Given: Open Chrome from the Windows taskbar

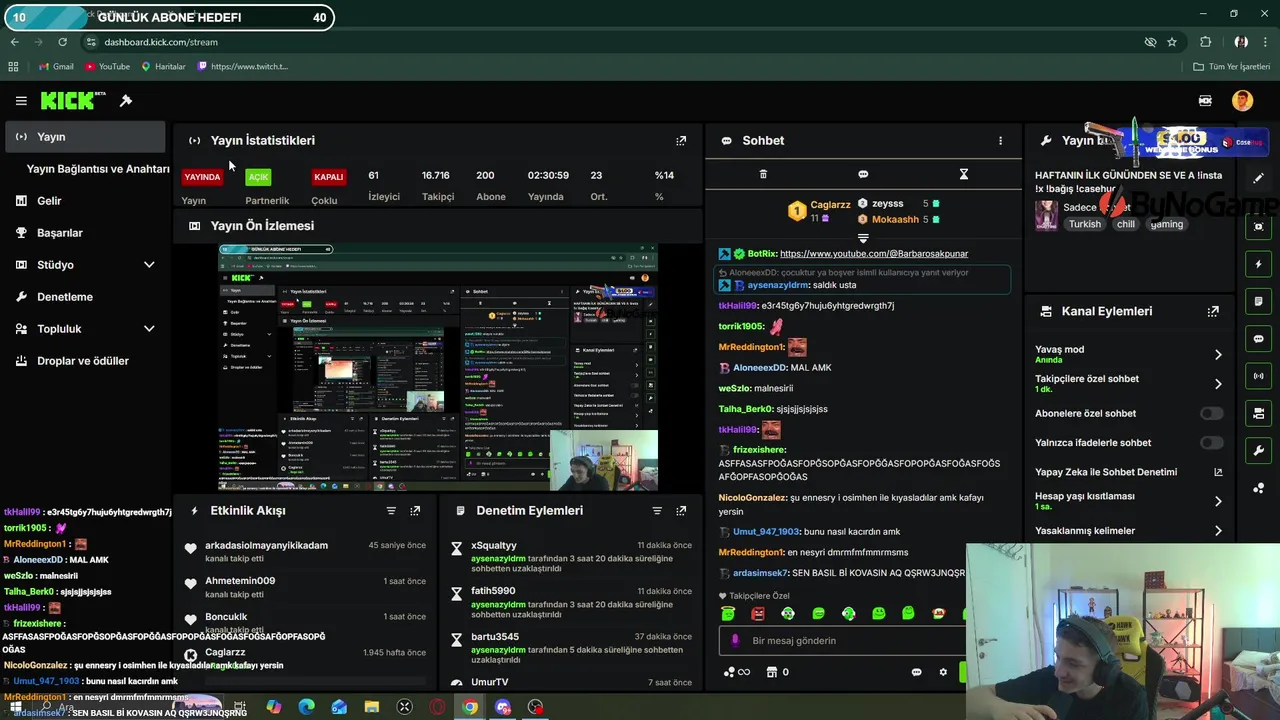Looking at the screenshot, I should [x=470, y=707].
